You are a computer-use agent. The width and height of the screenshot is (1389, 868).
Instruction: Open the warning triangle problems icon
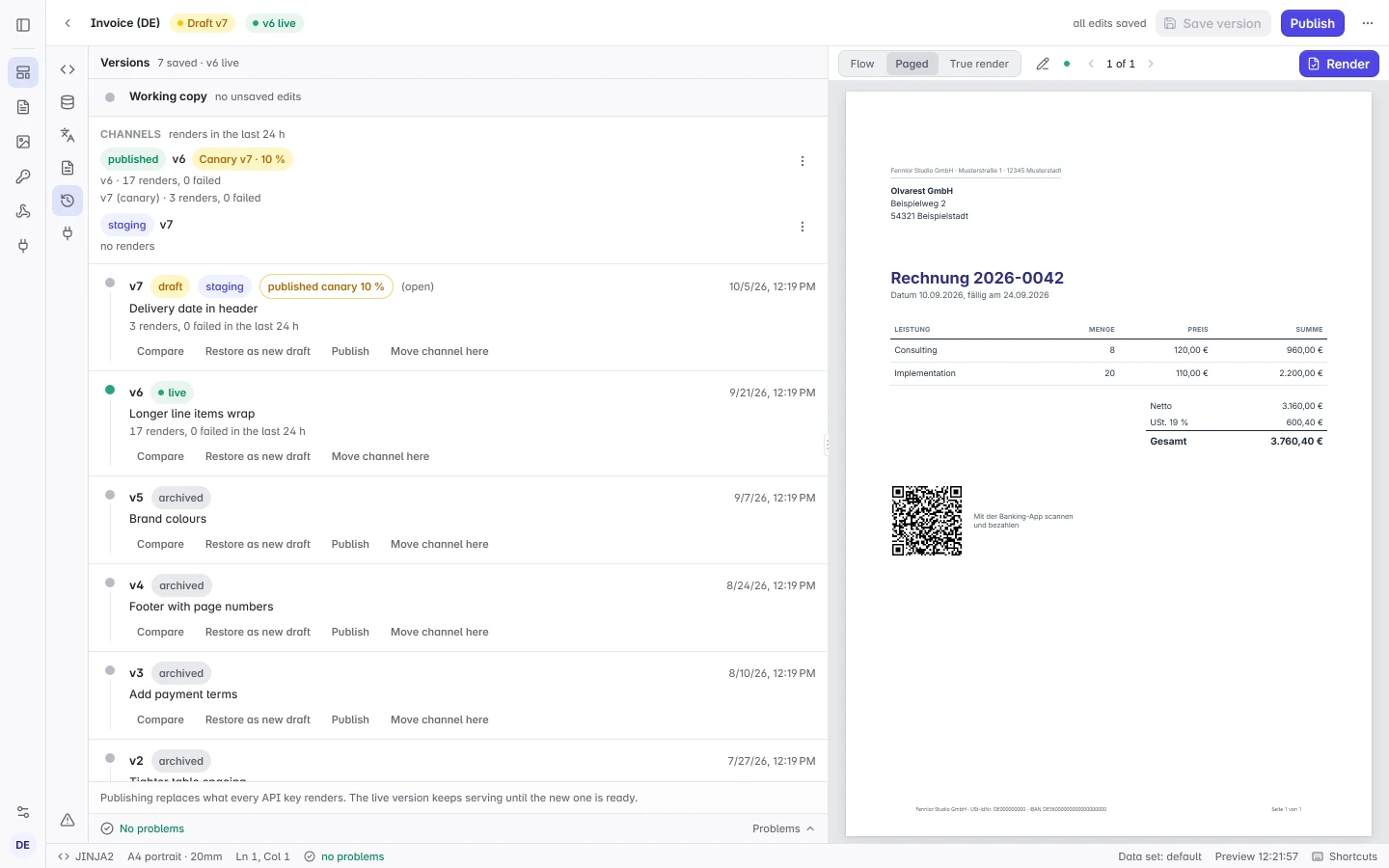click(68, 820)
